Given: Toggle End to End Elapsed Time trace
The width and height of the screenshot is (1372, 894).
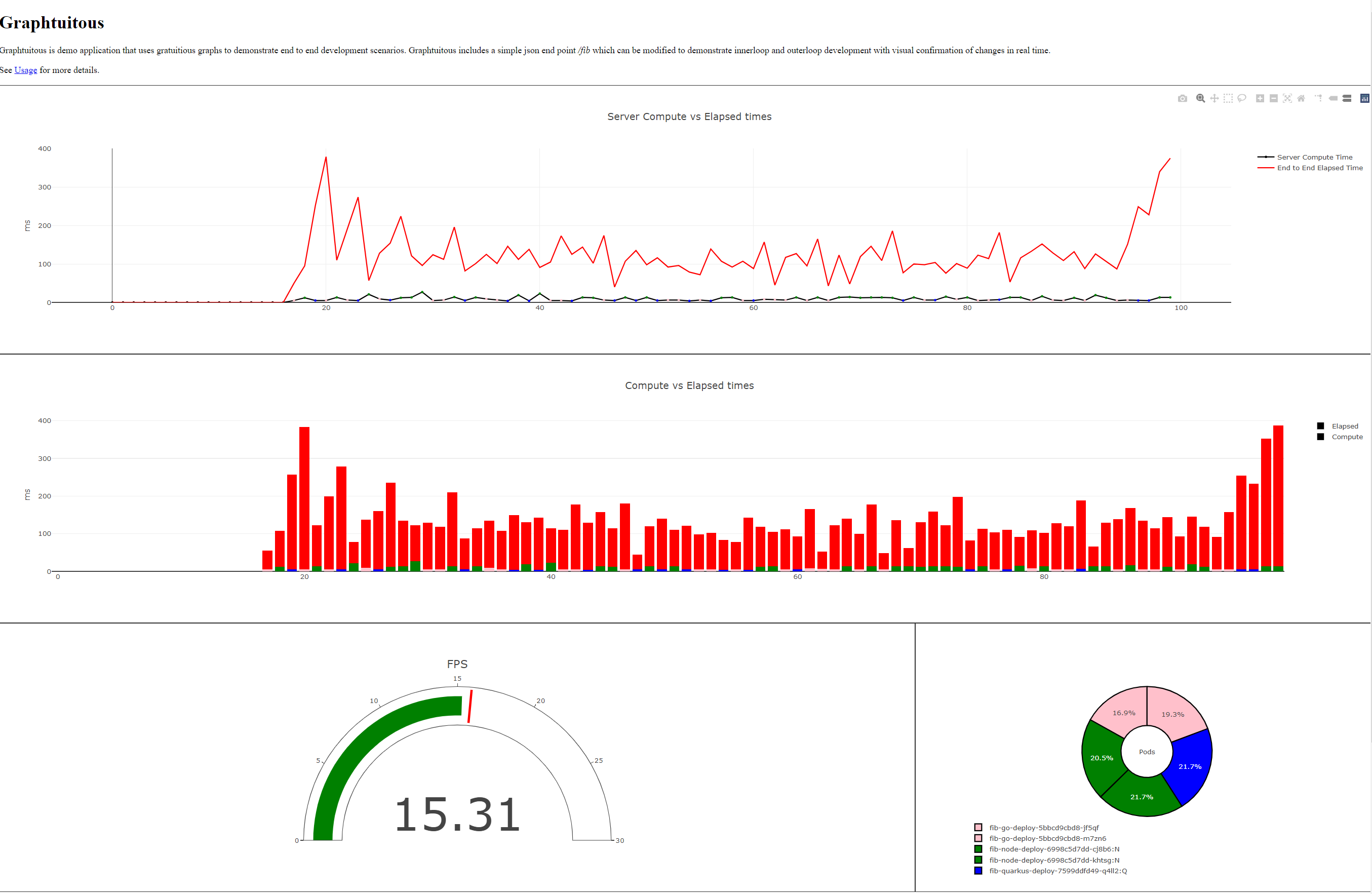Looking at the screenshot, I should click(x=1319, y=168).
